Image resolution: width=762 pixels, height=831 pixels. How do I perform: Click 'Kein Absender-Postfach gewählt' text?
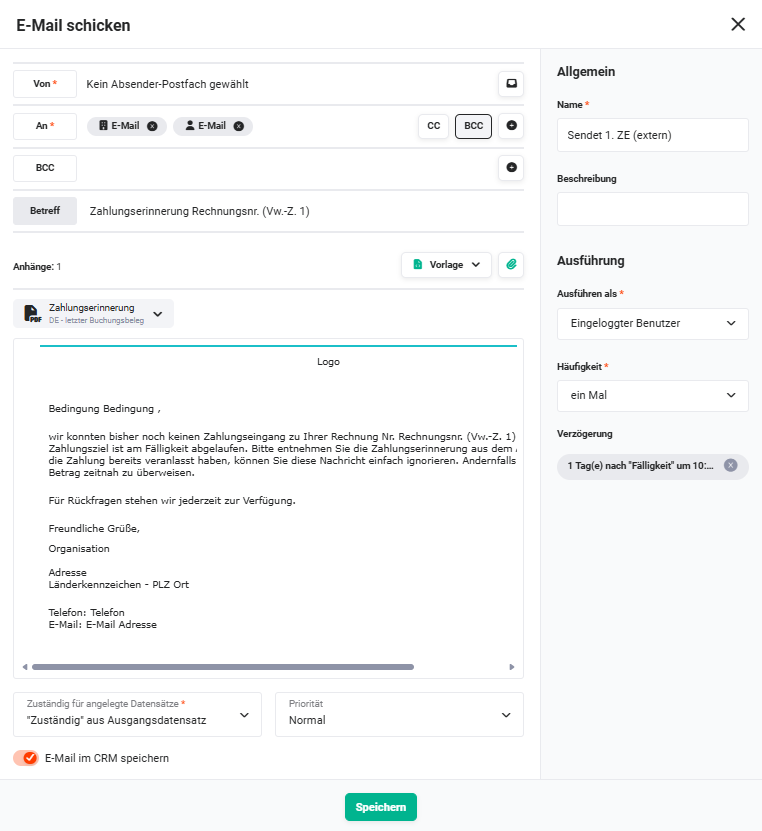pyautogui.click(x=167, y=84)
